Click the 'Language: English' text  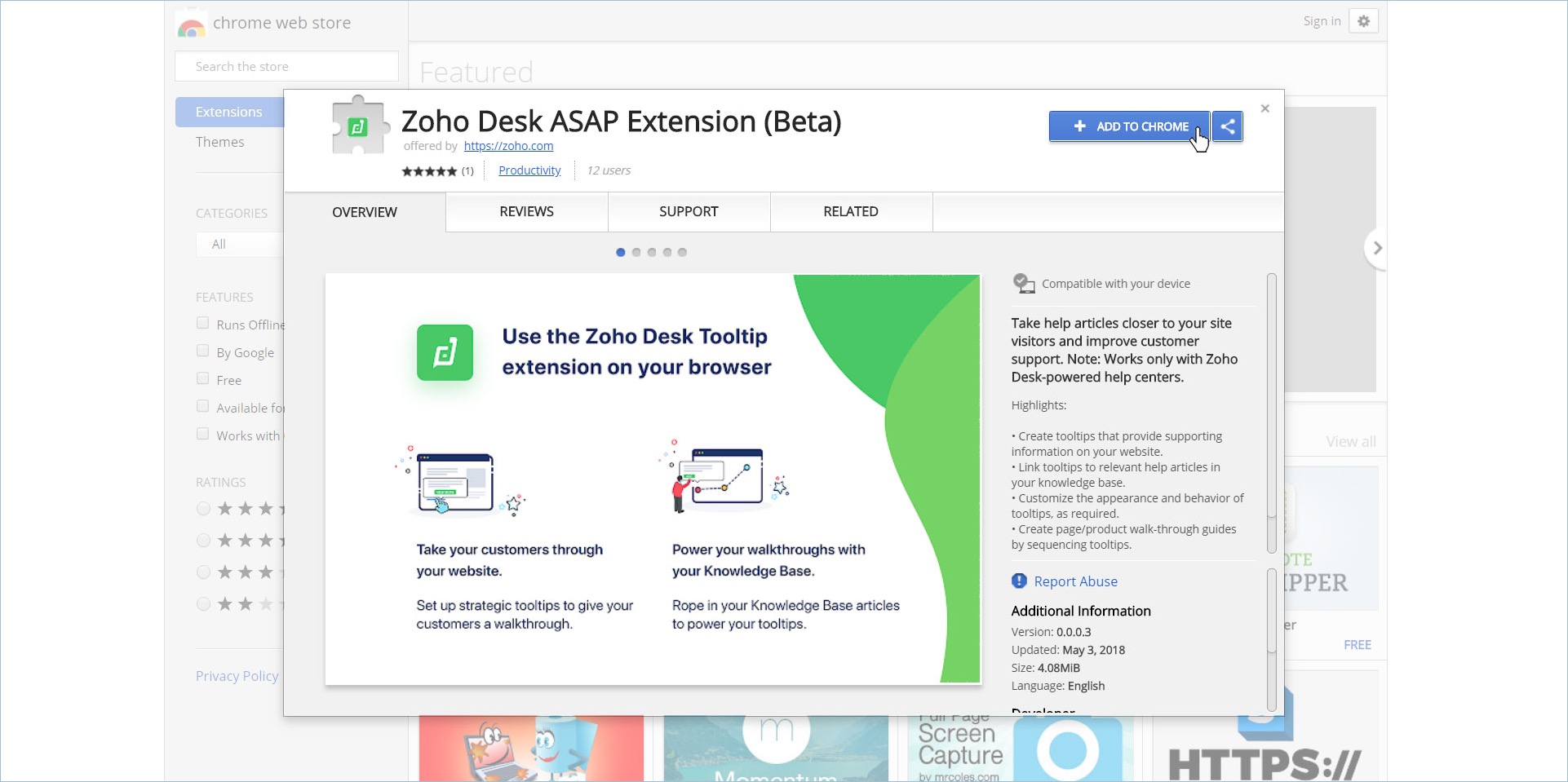pyautogui.click(x=1058, y=686)
